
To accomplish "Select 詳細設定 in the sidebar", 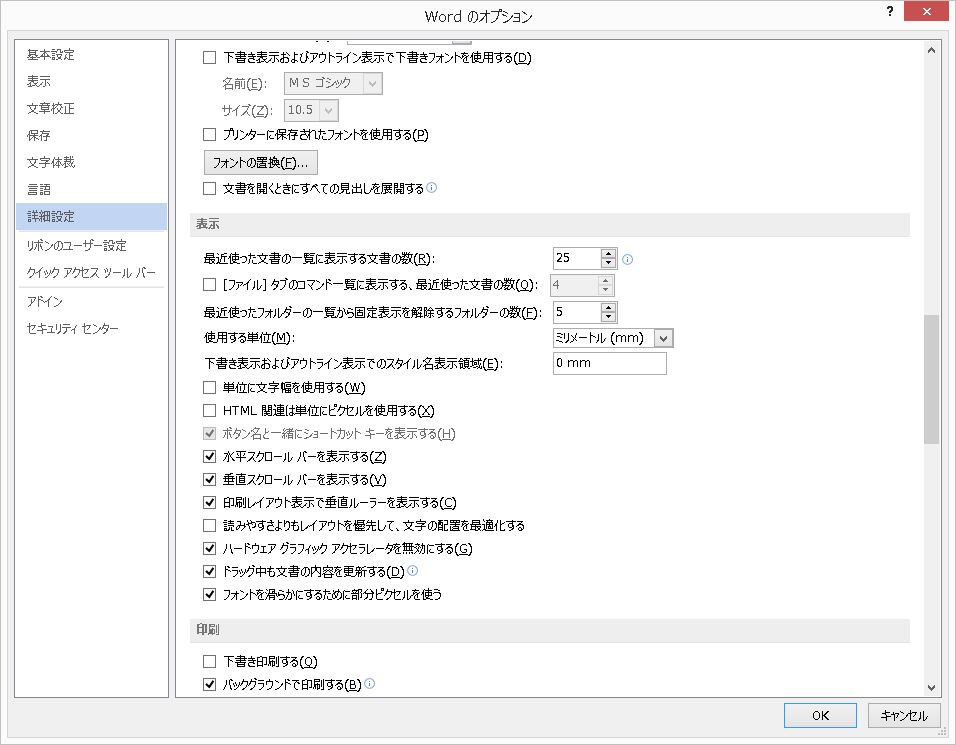I will click(x=91, y=216).
